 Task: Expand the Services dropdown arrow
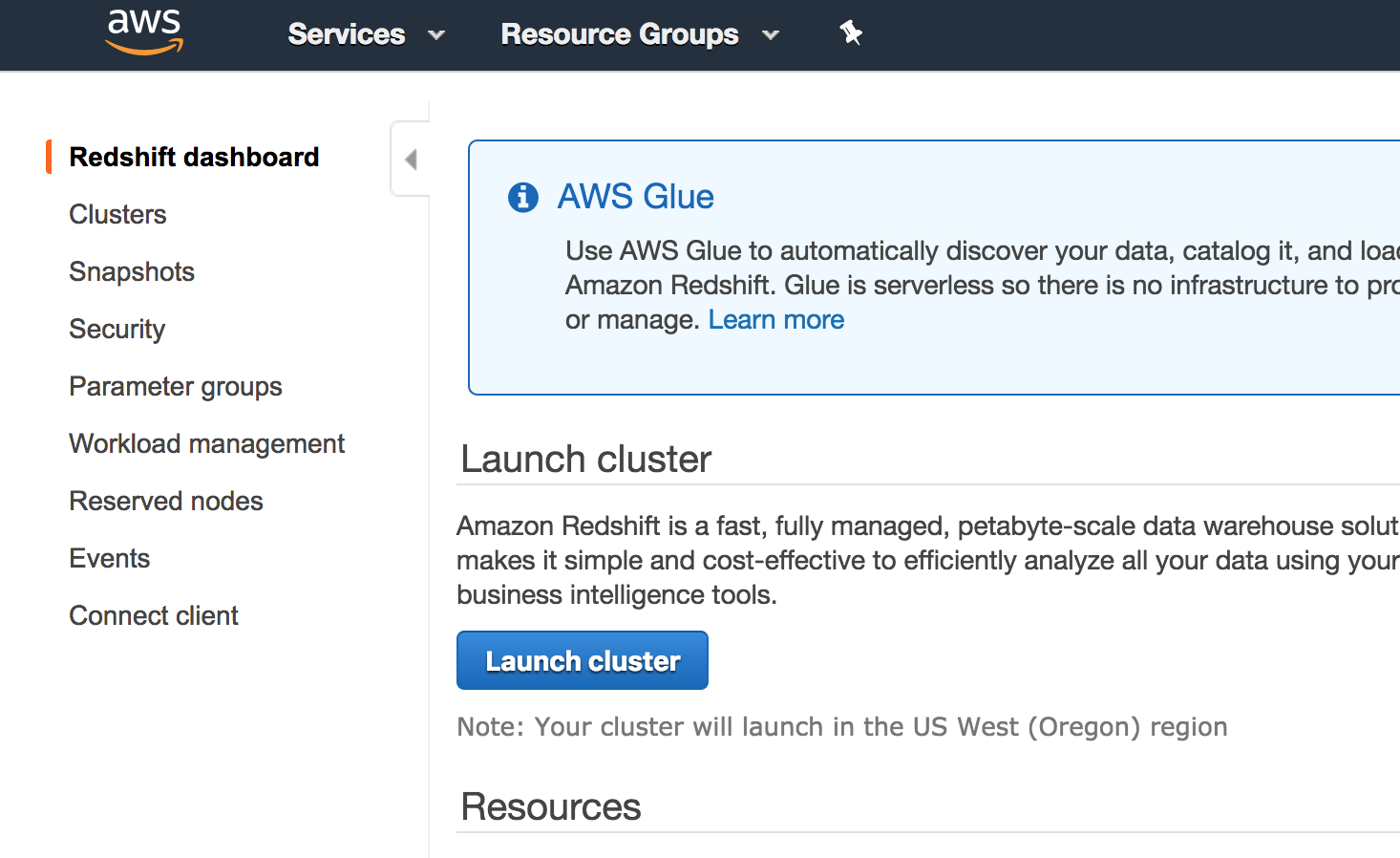coord(436,35)
